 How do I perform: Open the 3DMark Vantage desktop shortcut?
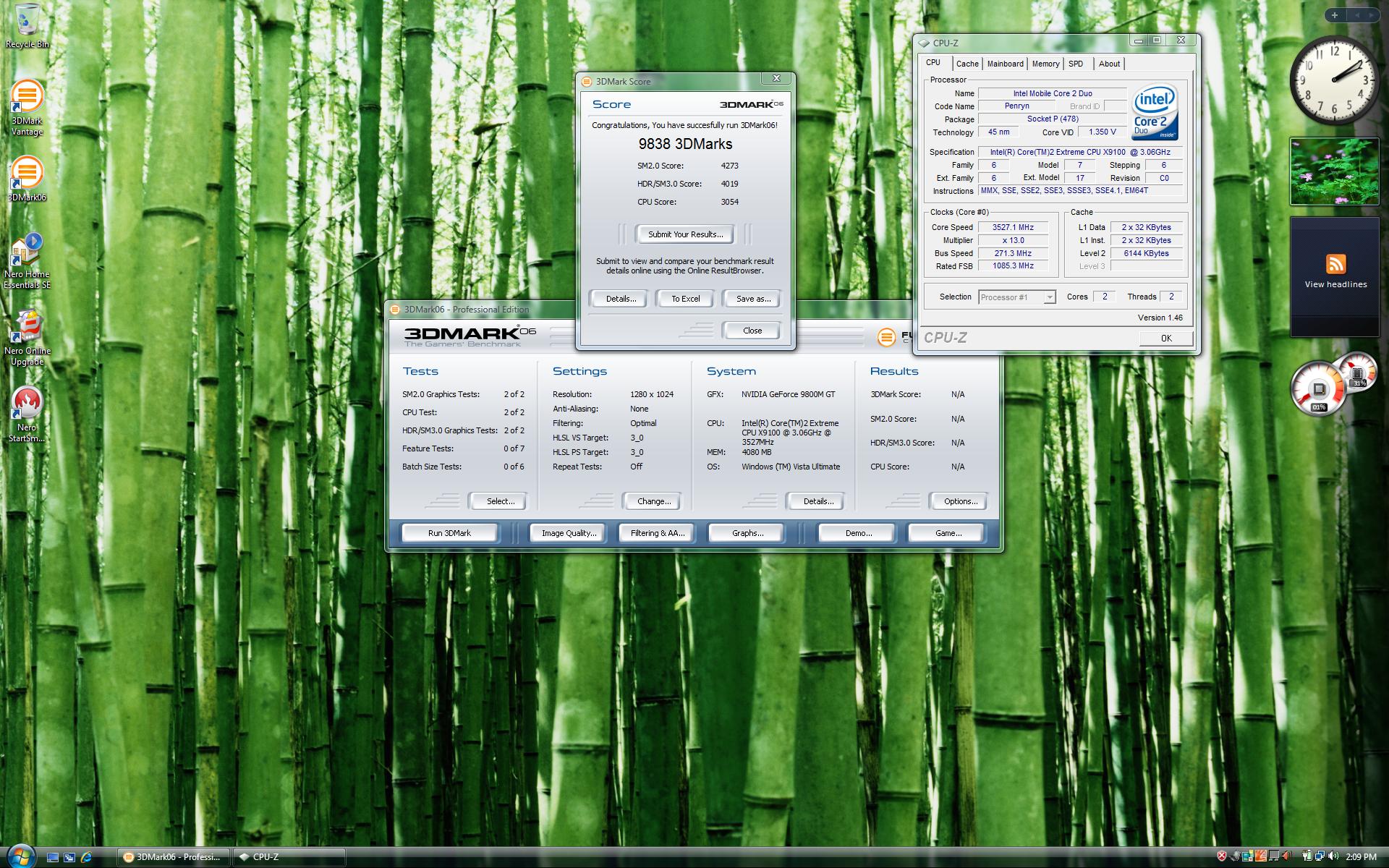(x=27, y=108)
